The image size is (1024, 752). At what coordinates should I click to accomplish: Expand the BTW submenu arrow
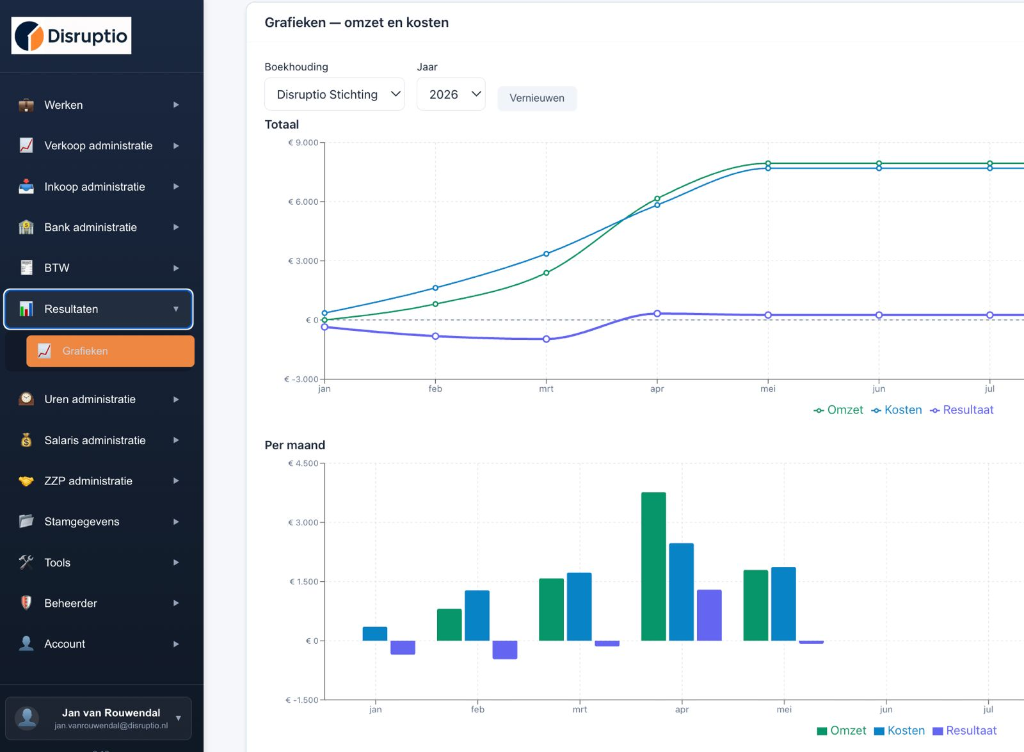pyautogui.click(x=176, y=268)
